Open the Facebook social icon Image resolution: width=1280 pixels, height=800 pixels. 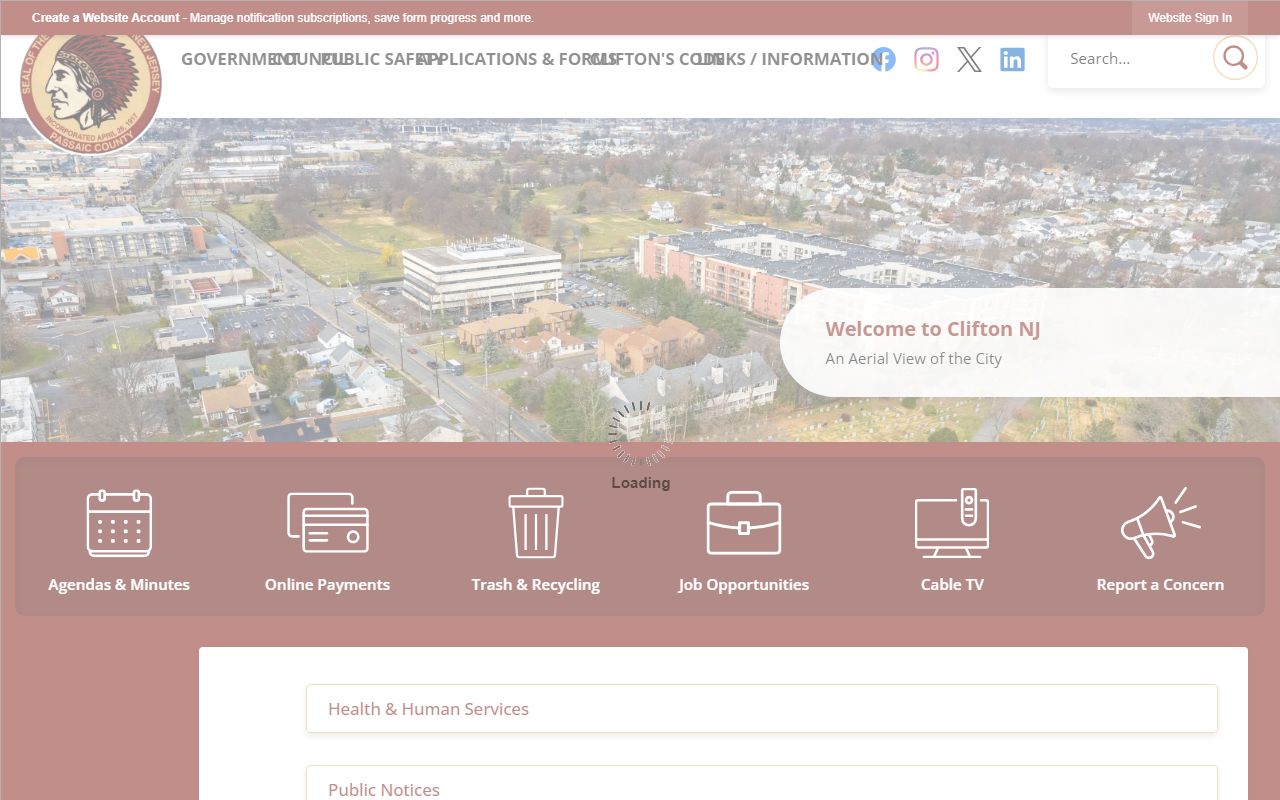[883, 59]
